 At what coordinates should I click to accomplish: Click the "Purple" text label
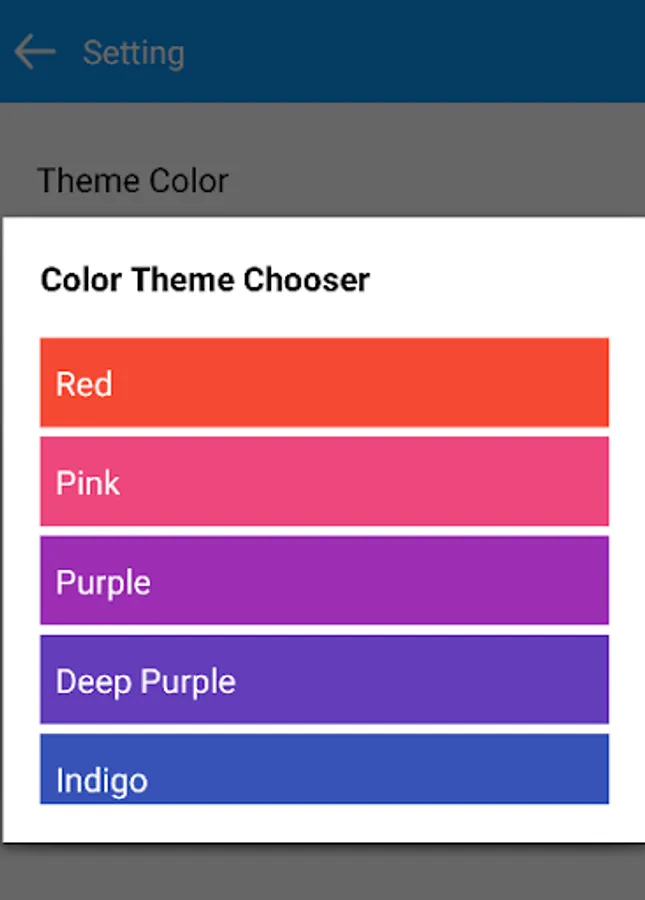pos(103,583)
